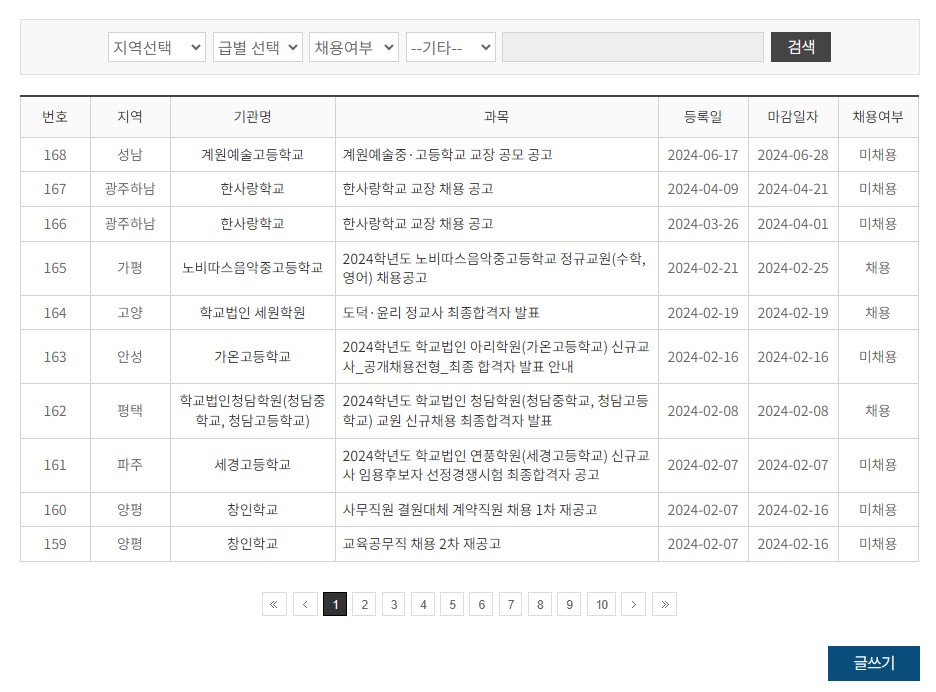Screen dimensions: 936x692
Task: Click institution cell 노비따스음악중고등학교
Action: [x=253, y=268]
